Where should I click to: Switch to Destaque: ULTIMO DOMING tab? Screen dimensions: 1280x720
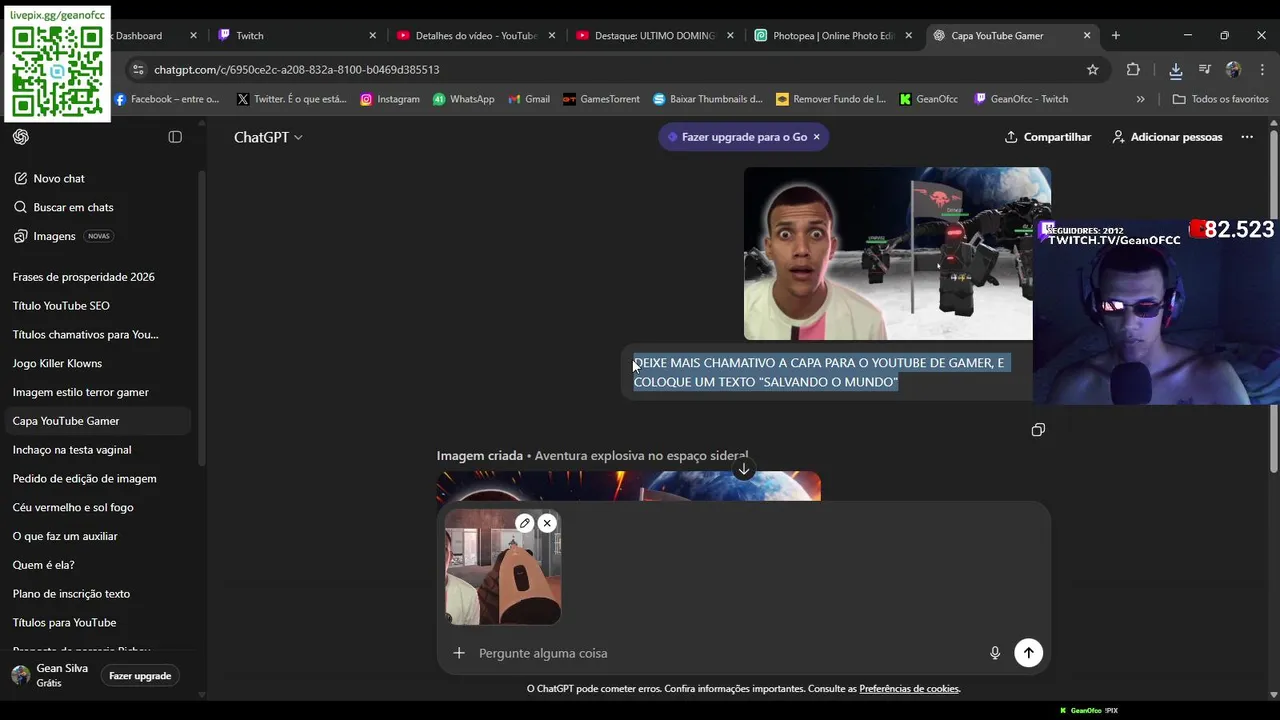pos(655,36)
